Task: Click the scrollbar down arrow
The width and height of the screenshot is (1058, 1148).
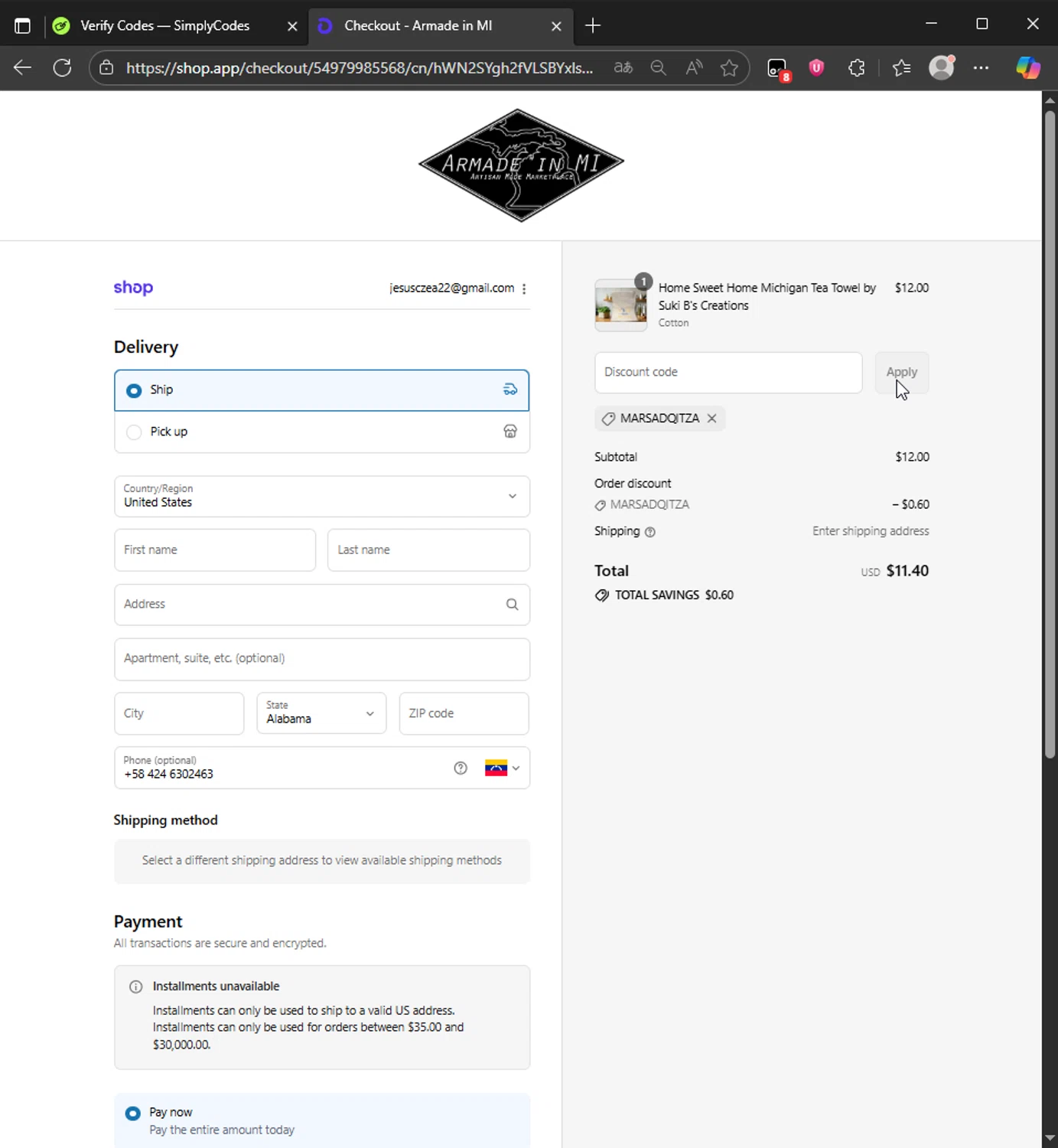Action: pyautogui.click(x=1050, y=1139)
